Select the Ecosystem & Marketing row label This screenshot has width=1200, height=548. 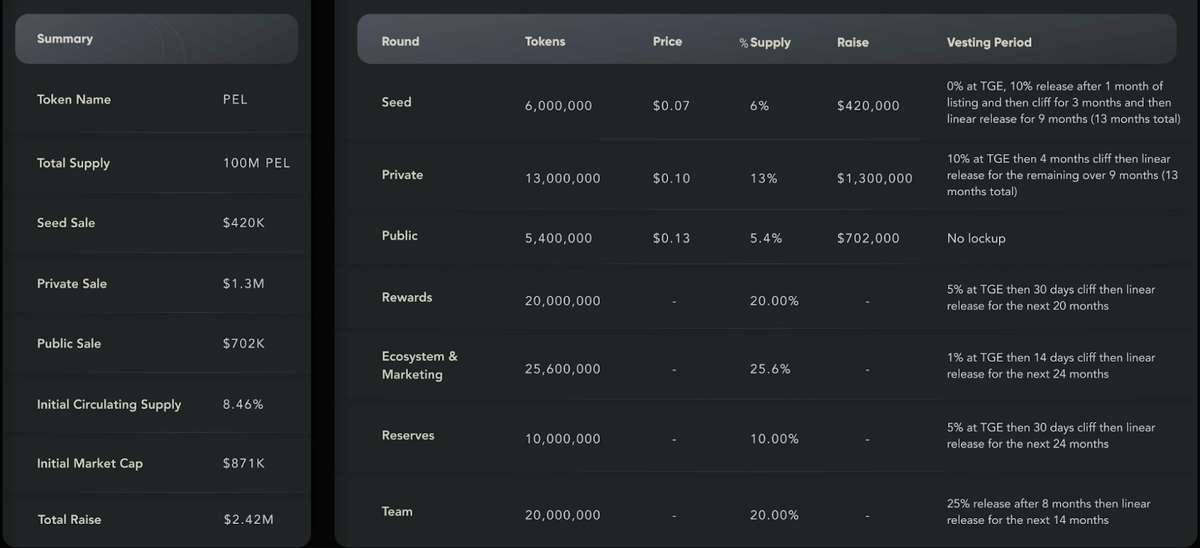(x=419, y=365)
